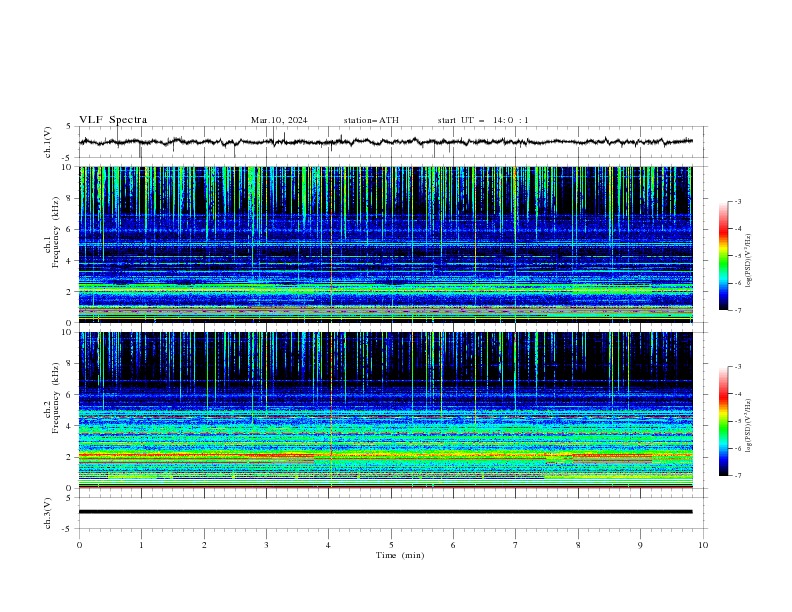Click the time axis tick label "2"
Viewport: 792px width, 612px height.
pos(204,545)
